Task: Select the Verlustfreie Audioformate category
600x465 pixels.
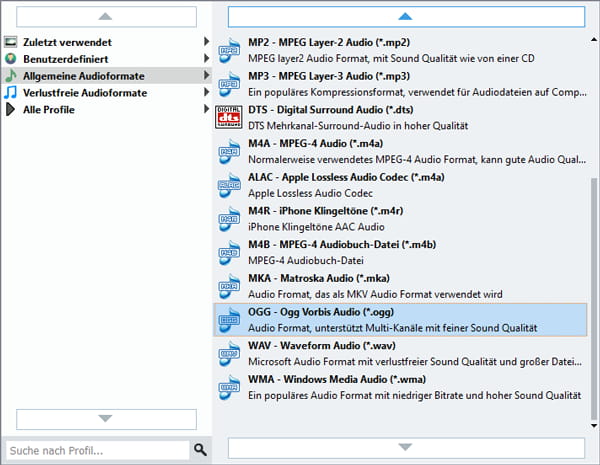Action: coord(107,92)
